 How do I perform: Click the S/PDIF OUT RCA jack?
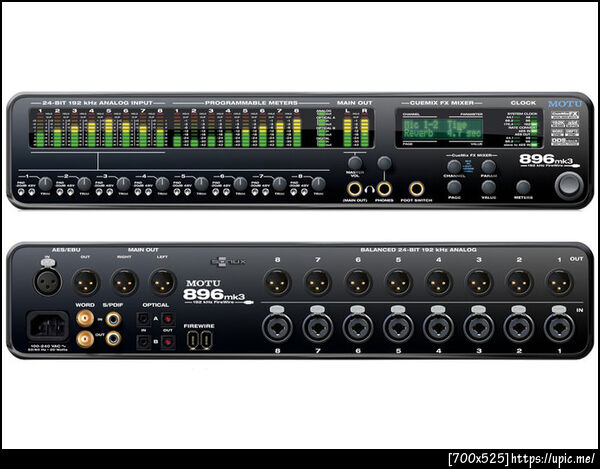click(114, 338)
